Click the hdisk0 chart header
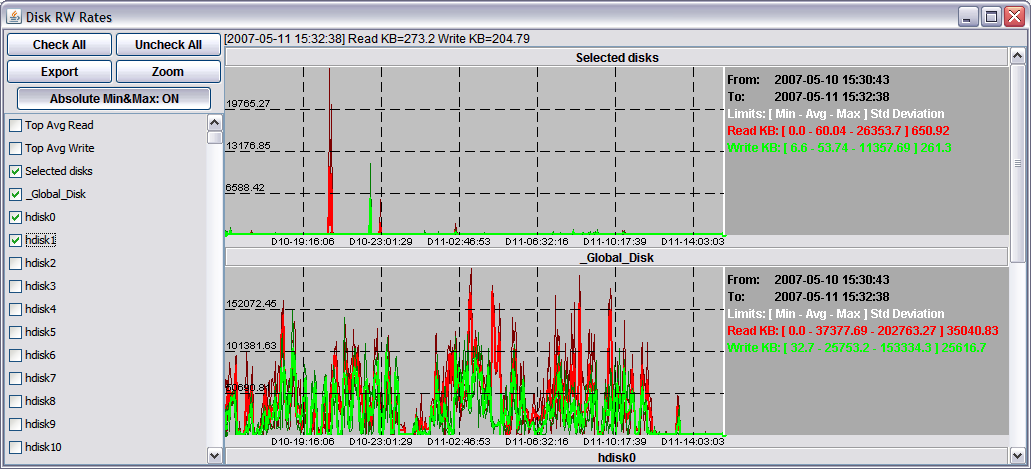1031x469 pixels. click(616, 458)
